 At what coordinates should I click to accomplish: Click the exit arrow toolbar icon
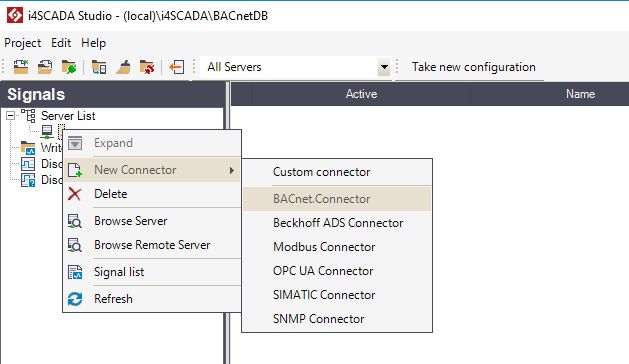177,67
